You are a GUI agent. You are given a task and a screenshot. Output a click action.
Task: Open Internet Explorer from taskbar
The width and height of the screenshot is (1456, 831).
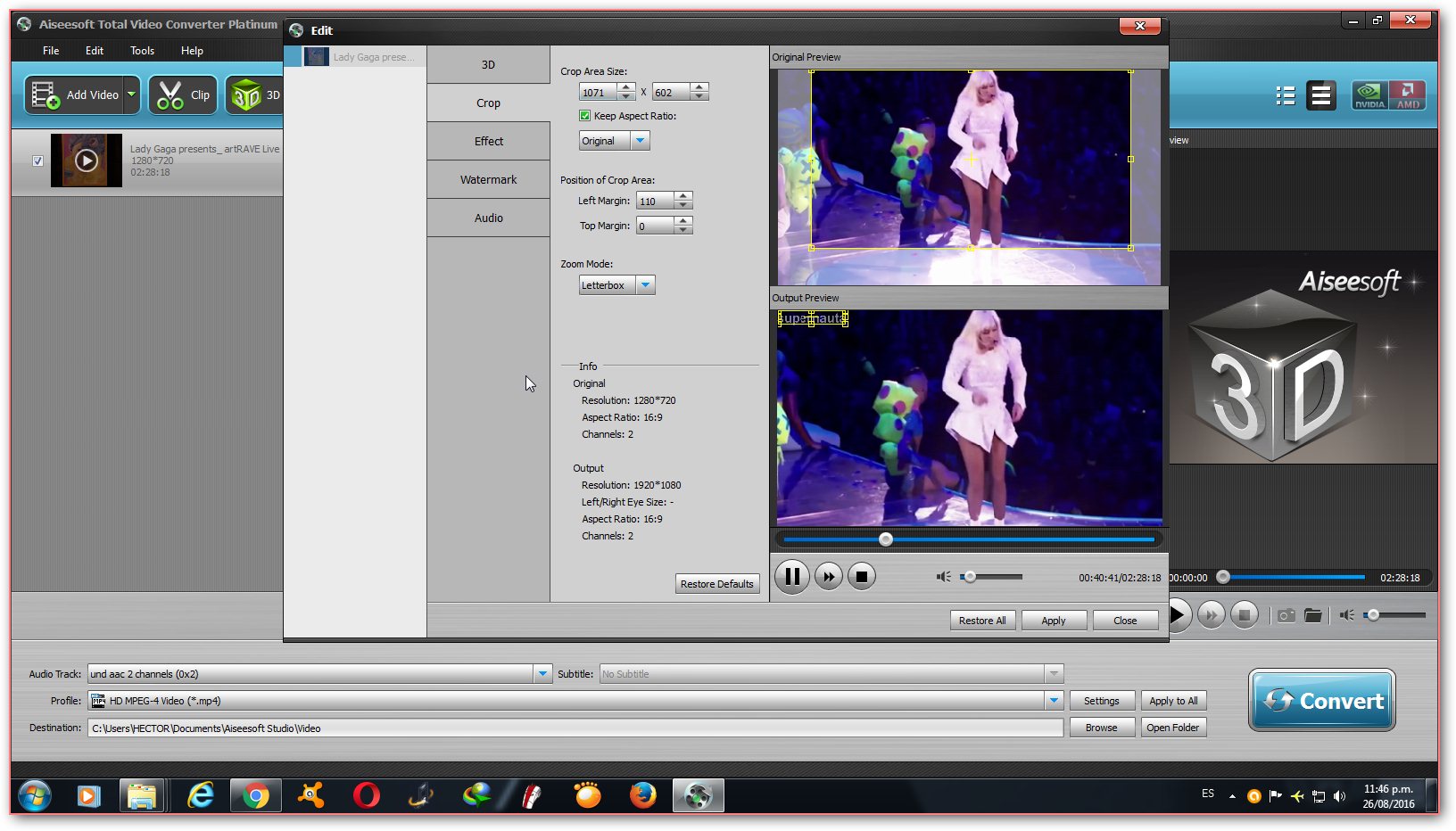pyautogui.click(x=201, y=794)
